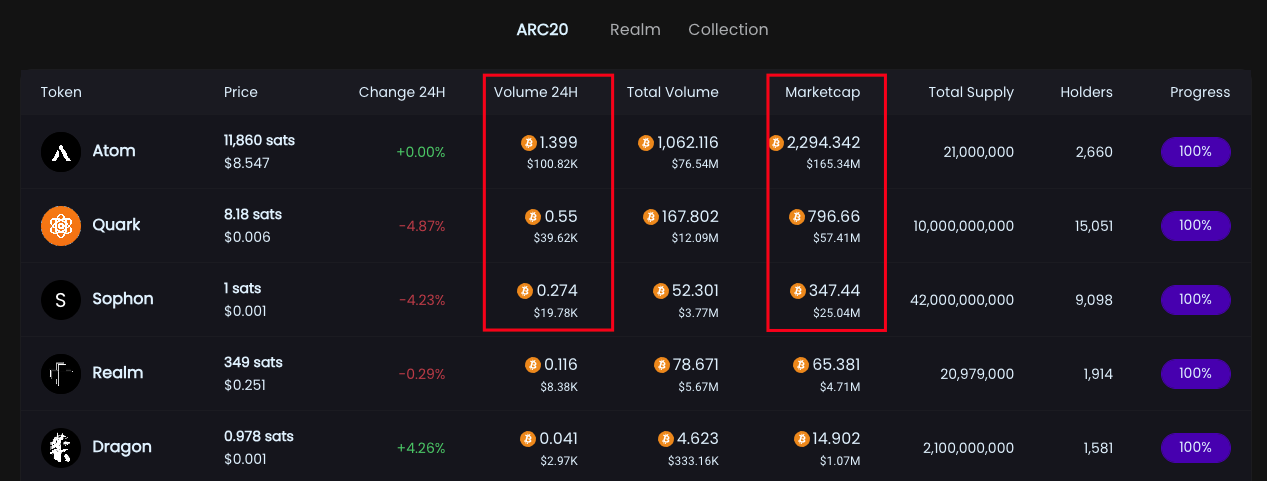Click the Sophon token logo icon

pos(61,300)
